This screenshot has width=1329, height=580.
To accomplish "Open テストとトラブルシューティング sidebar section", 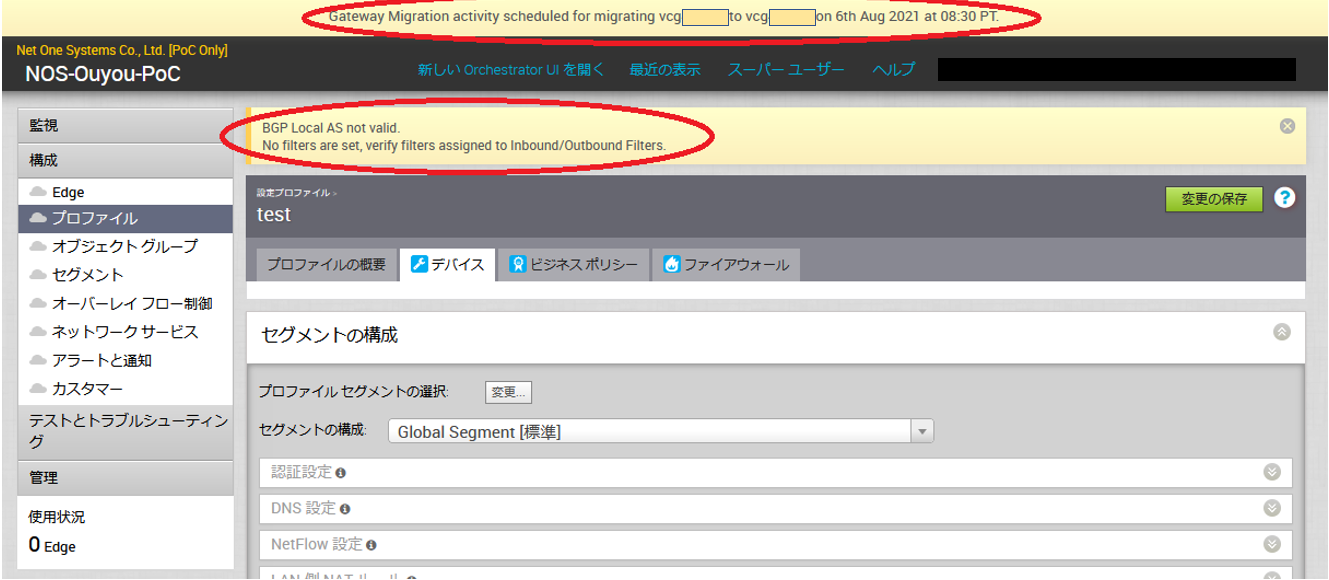I will [126, 431].
